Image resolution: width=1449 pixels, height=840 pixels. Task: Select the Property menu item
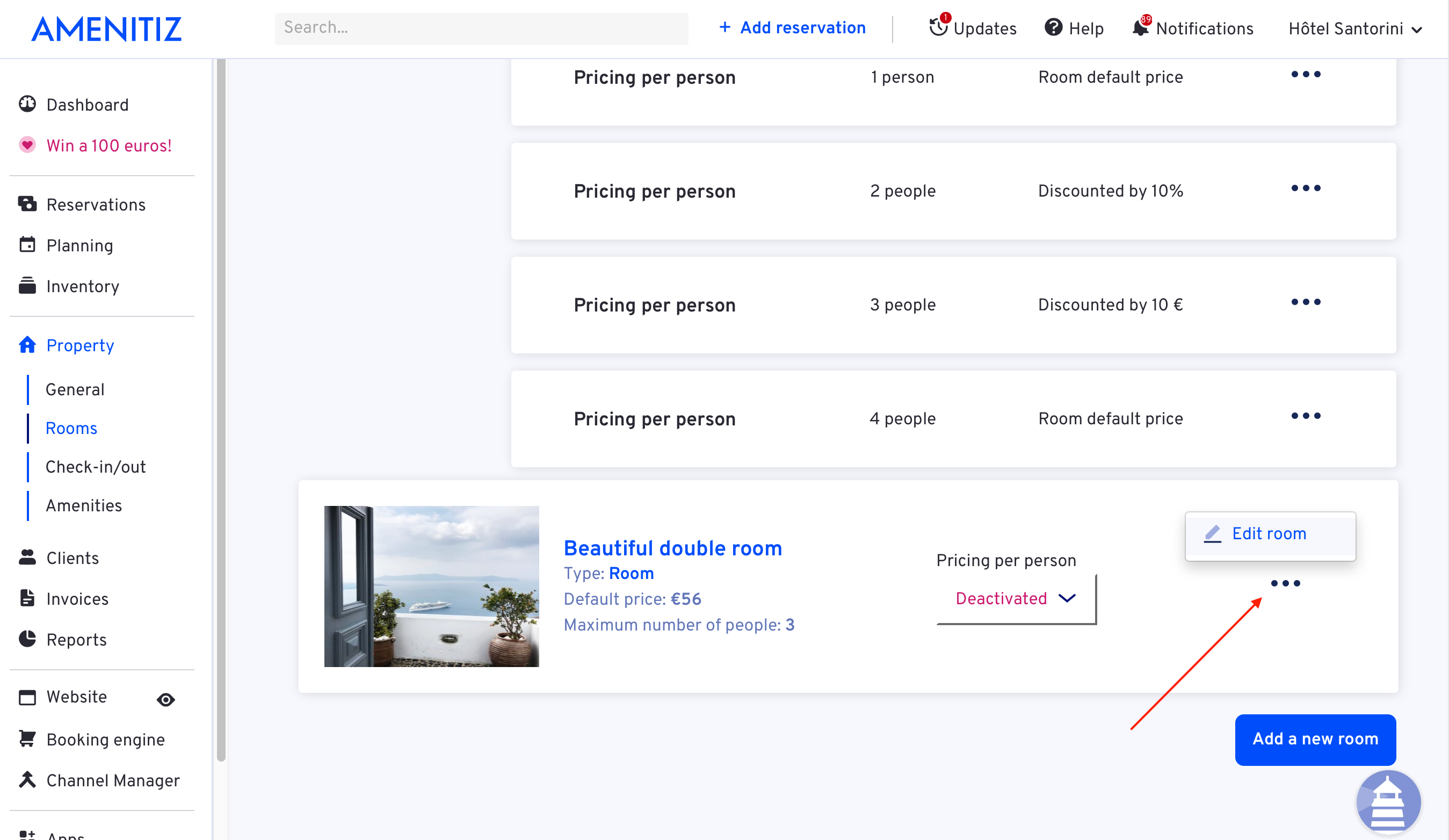click(x=80, y=345)
